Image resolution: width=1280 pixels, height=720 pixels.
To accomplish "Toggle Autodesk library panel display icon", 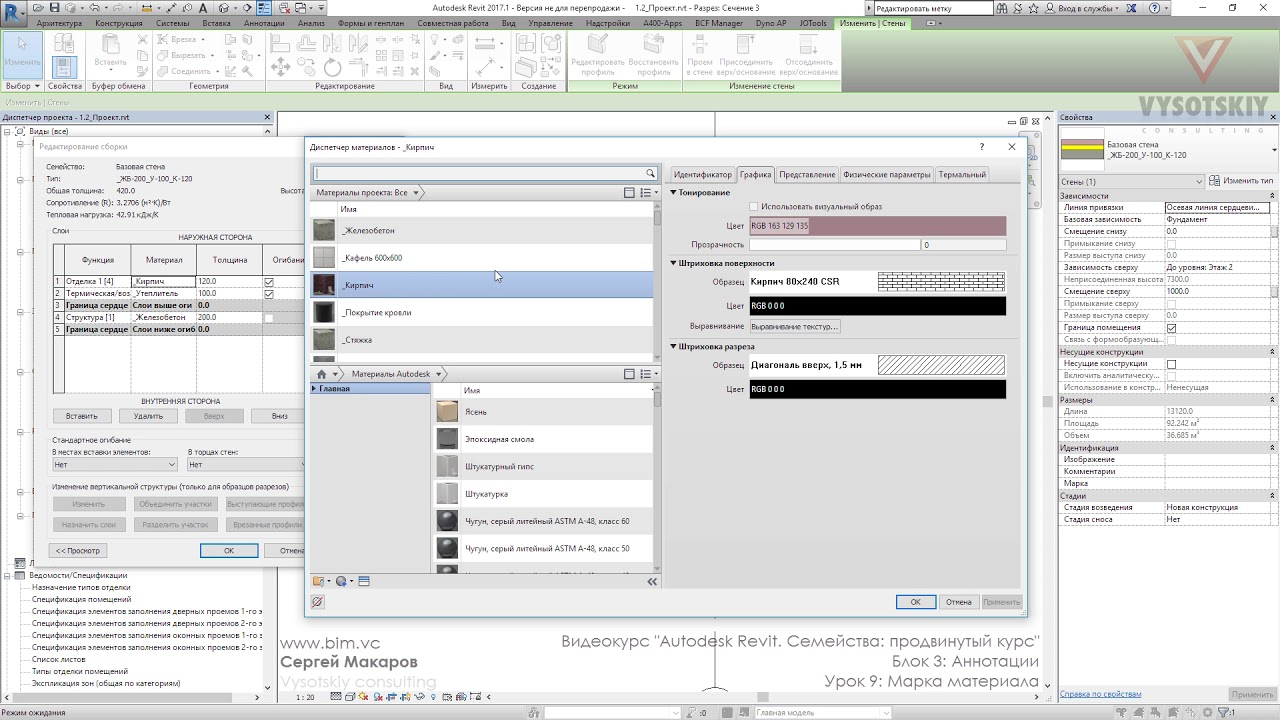I will (629, 374).
